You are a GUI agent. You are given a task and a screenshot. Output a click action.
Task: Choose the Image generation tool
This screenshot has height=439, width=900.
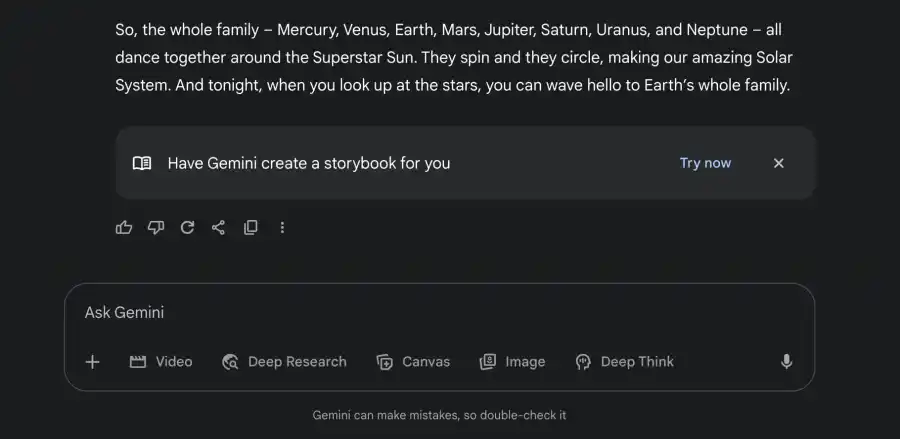click(512, 362)
